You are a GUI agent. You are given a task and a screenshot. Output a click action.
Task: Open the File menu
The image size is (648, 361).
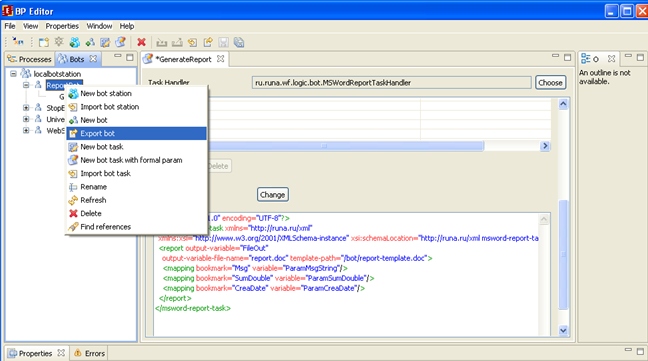(10, 26)
